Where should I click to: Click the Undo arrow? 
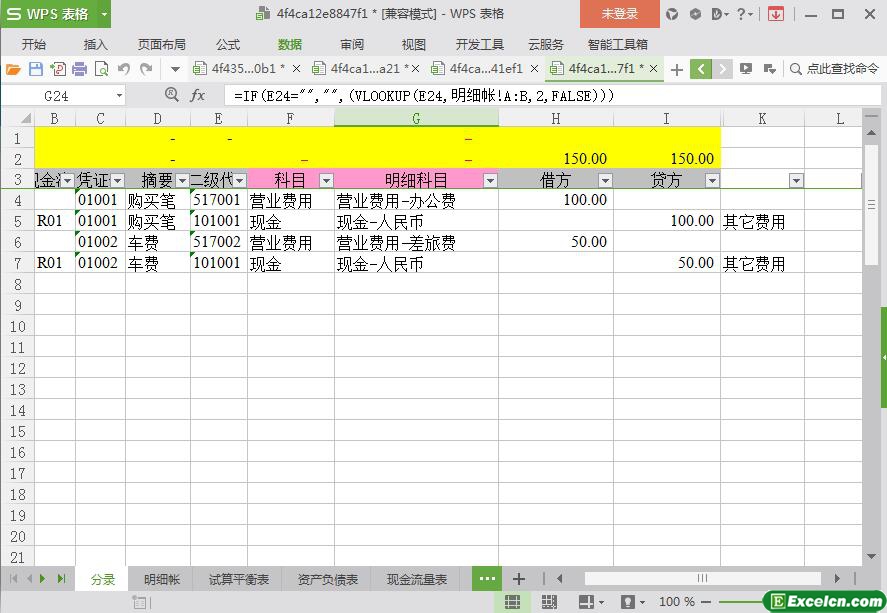point(124,69)
